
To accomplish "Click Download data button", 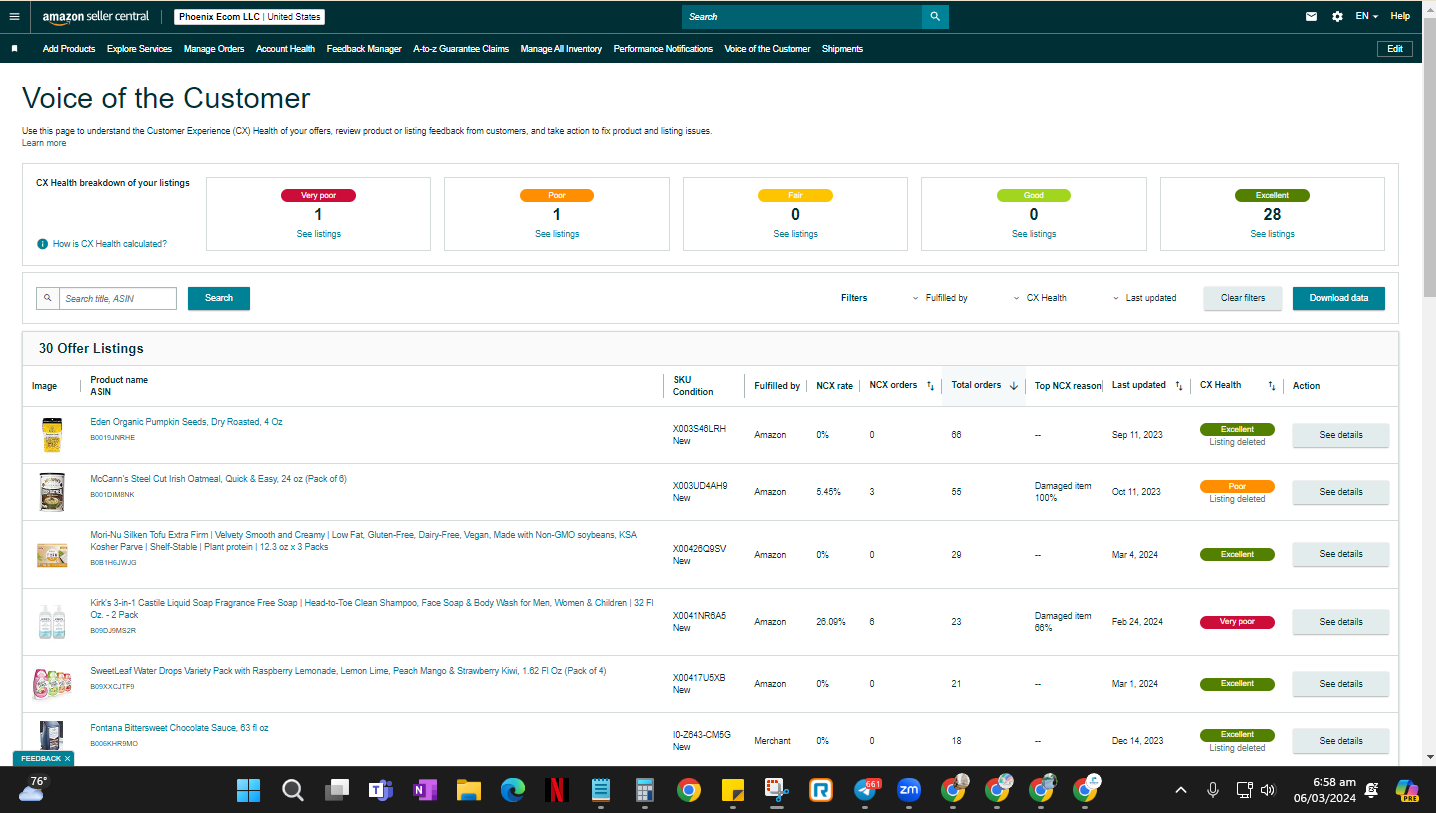I will (1339, 298).
